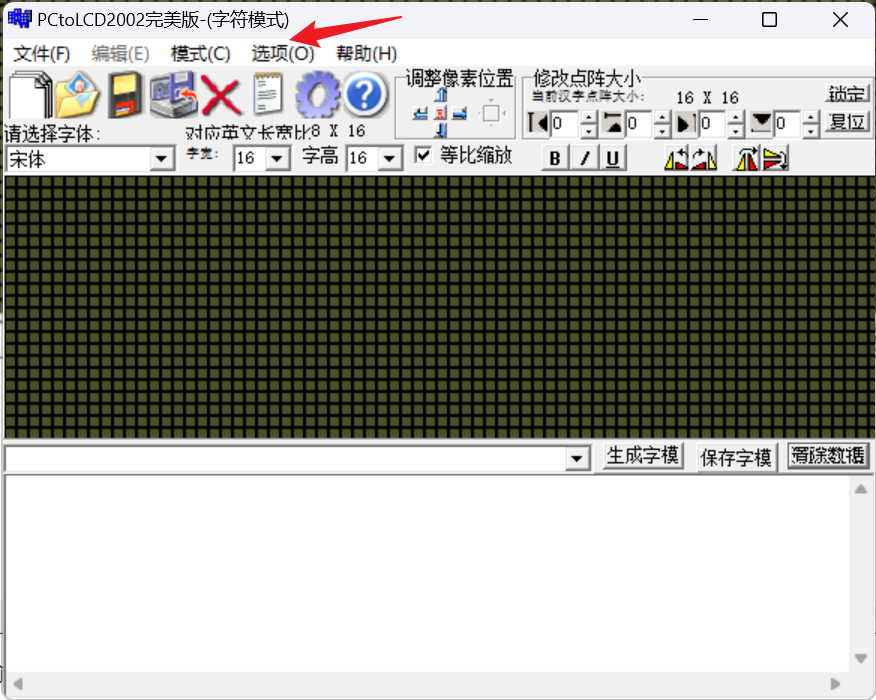Decrease bottom margin with its down spinner
876x700 pixels.
(x=811, y=131)
